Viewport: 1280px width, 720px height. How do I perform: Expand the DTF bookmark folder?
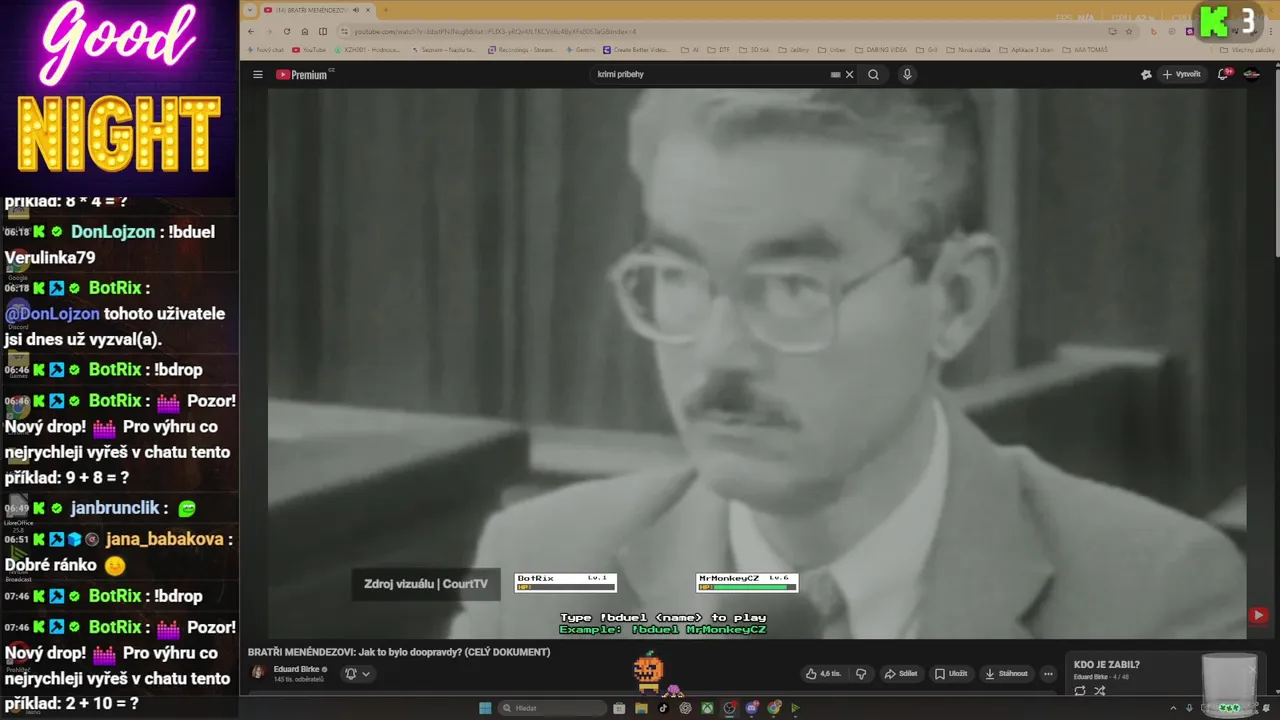coord(720,49)
